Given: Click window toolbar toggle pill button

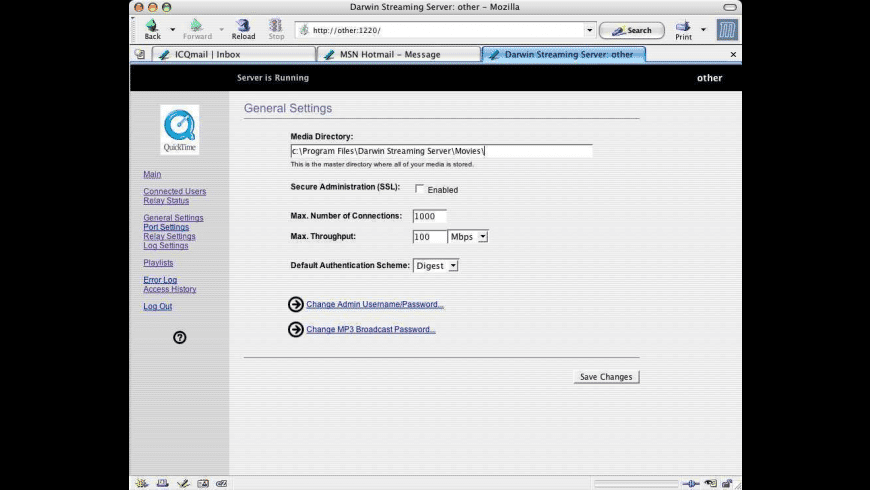Looking at the screenshot, I should tap(730, 7).
